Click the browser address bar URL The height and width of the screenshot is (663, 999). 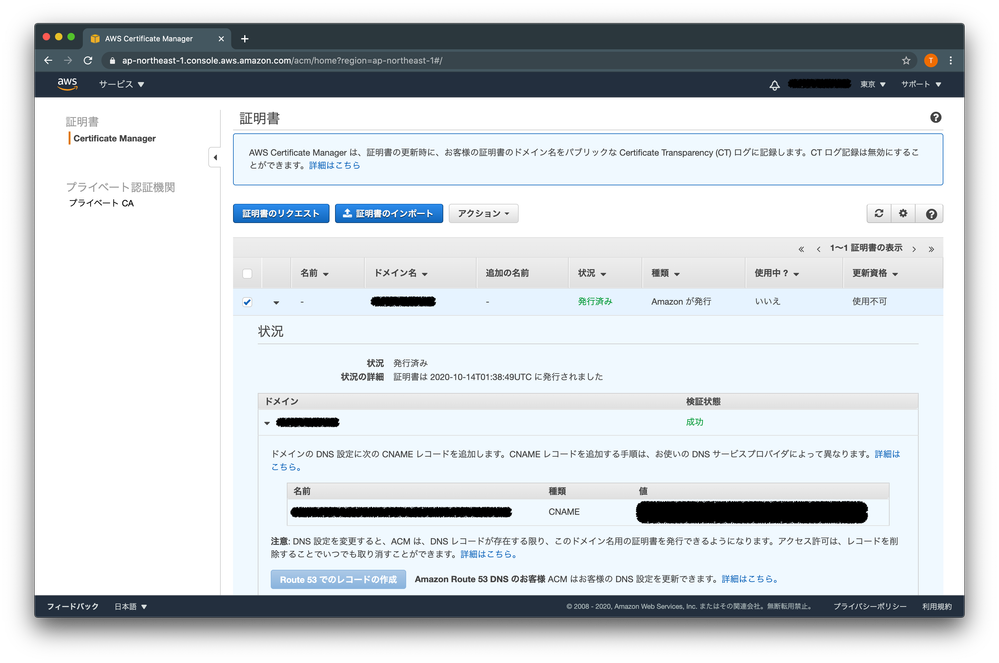282,61
